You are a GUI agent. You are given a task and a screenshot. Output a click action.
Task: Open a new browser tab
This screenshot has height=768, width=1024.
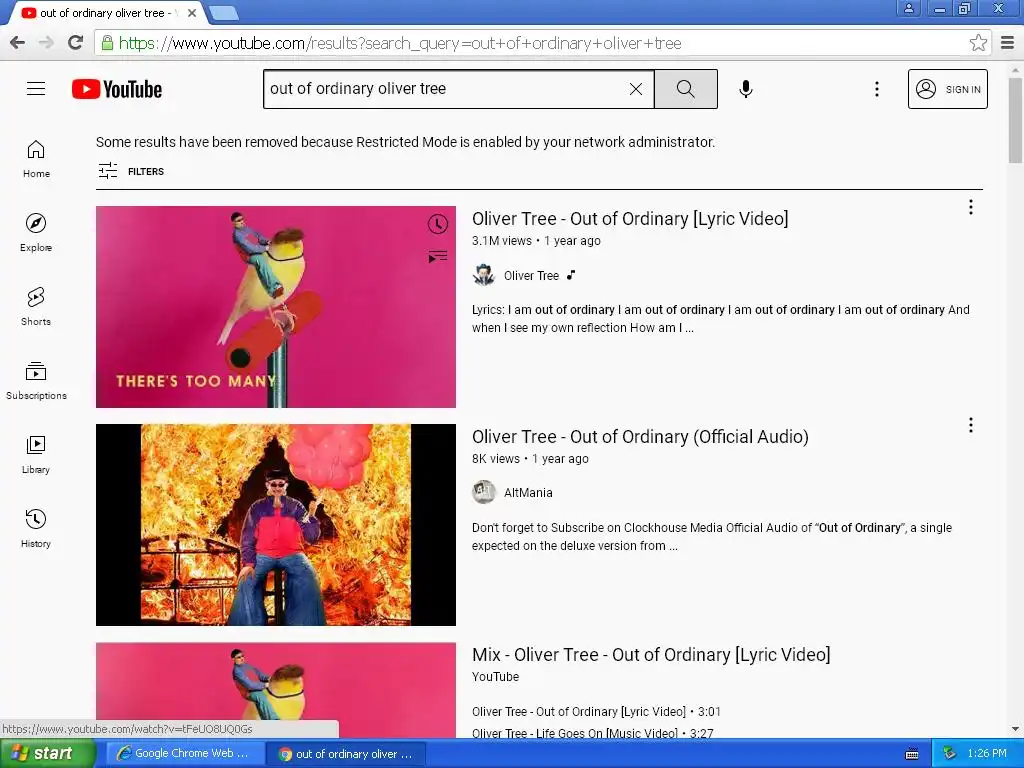tap(224, 12)
